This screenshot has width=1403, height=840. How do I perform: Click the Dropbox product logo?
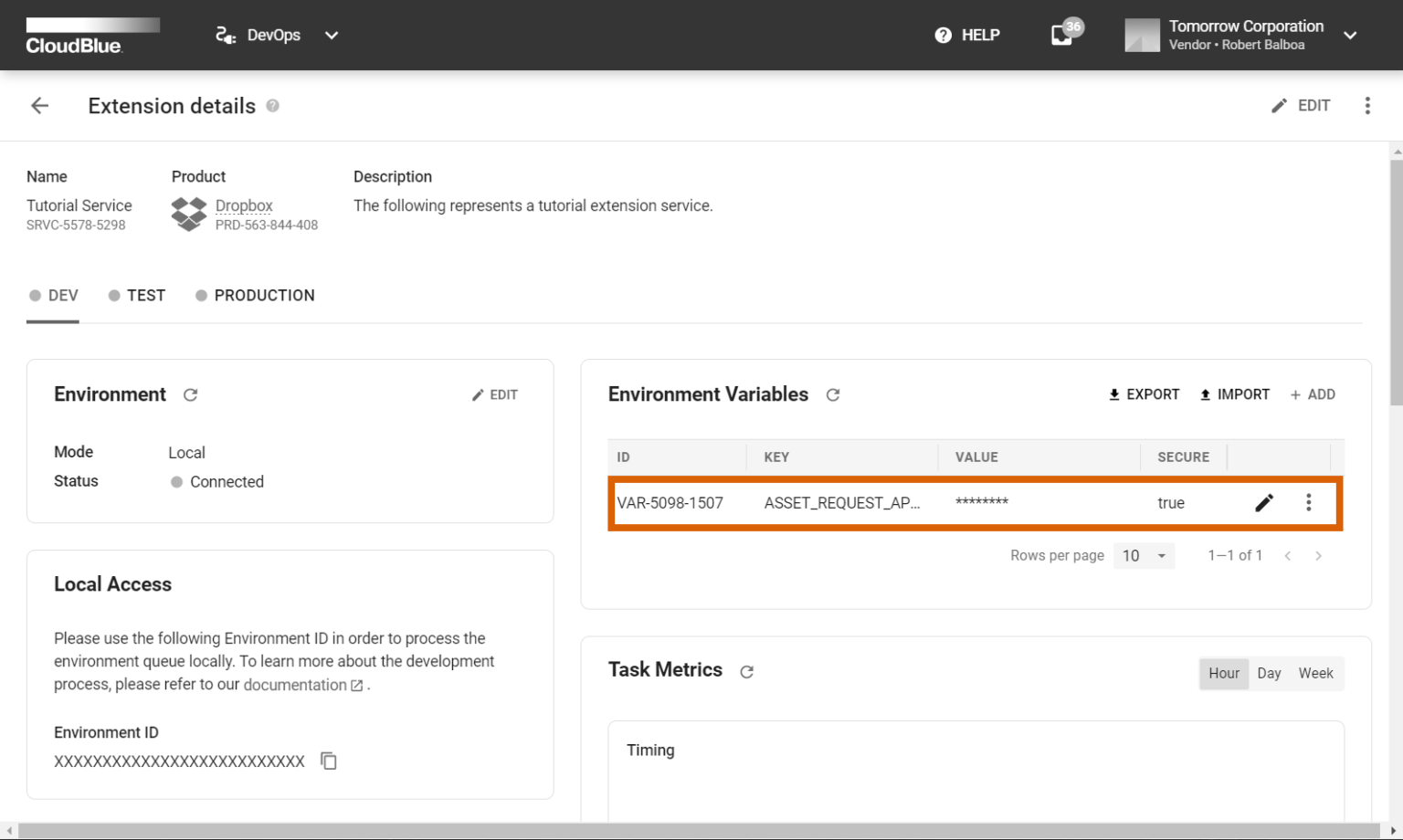(x=189, y=215)
